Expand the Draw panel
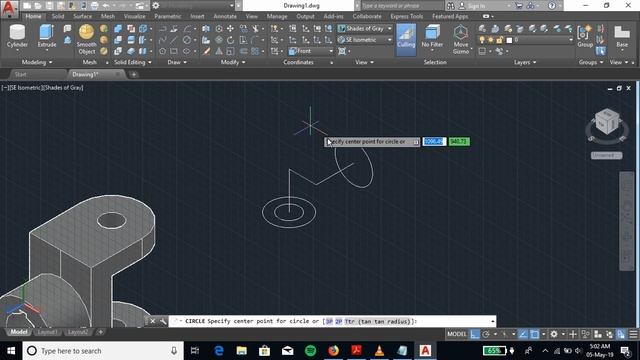640x360 pixels. [x=177, y=62]
